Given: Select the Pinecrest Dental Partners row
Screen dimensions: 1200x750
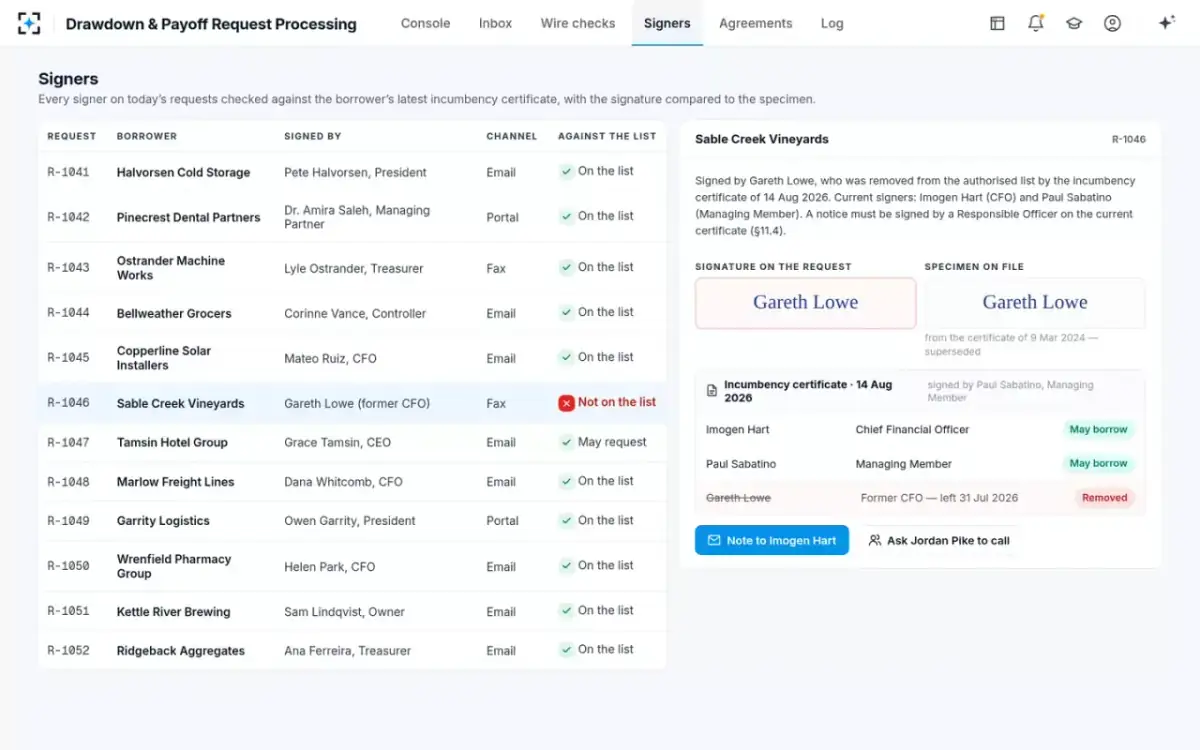Looking at the screenshot, I should 352,217.
